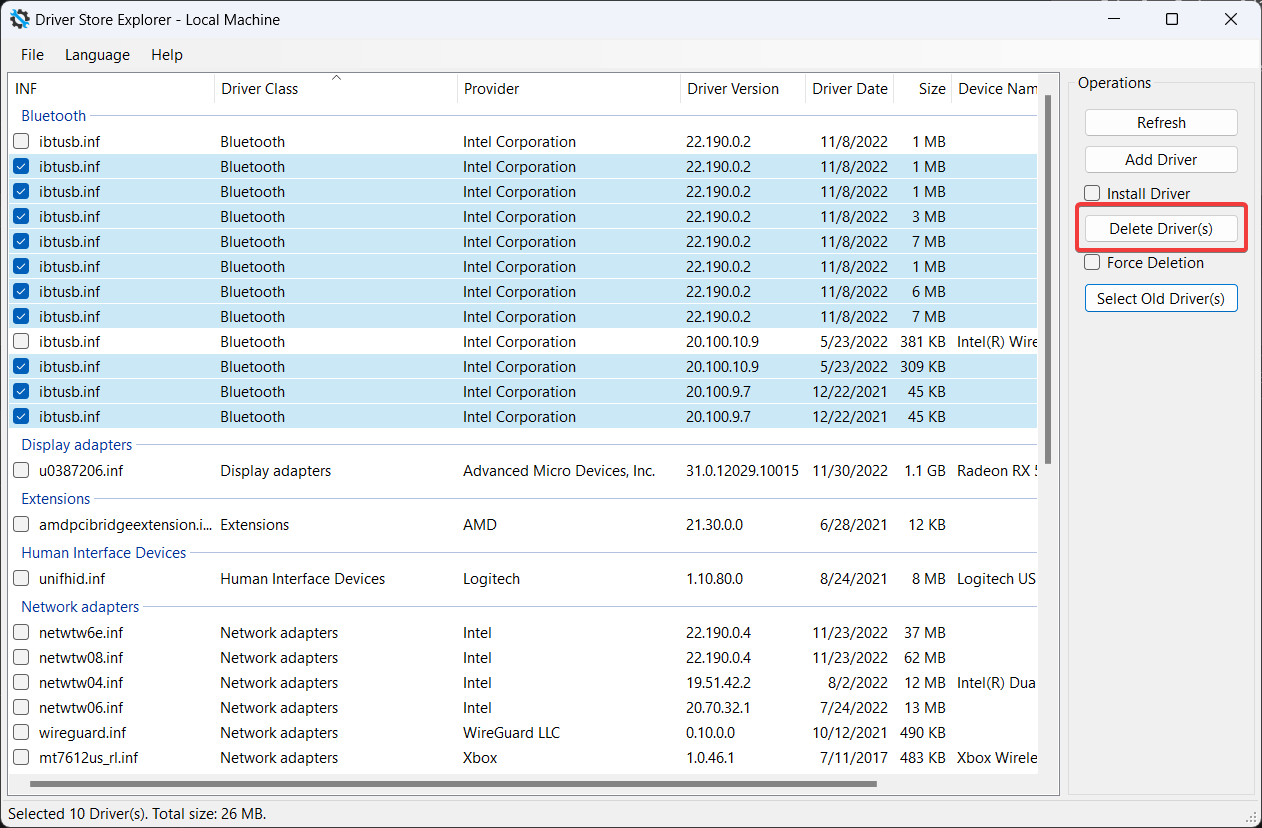Click version '19.51.42.2'

718,683
